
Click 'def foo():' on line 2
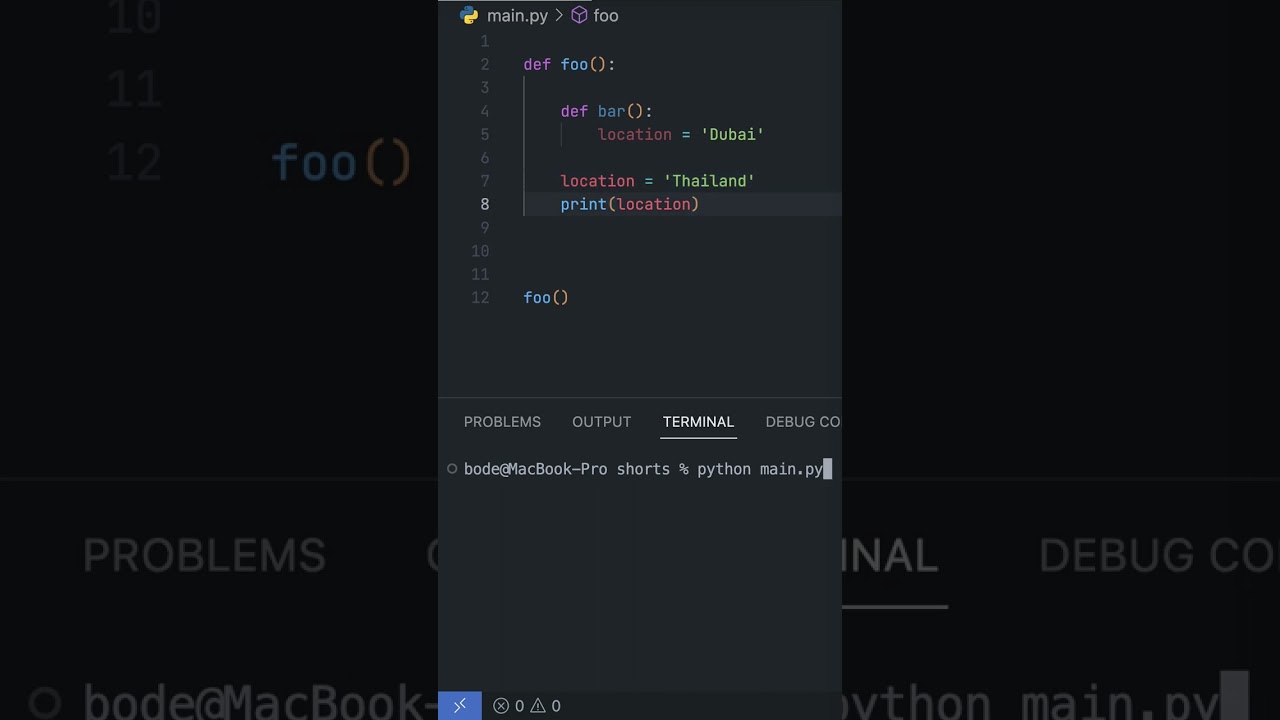pyautogui.click(x=569, y=64)
